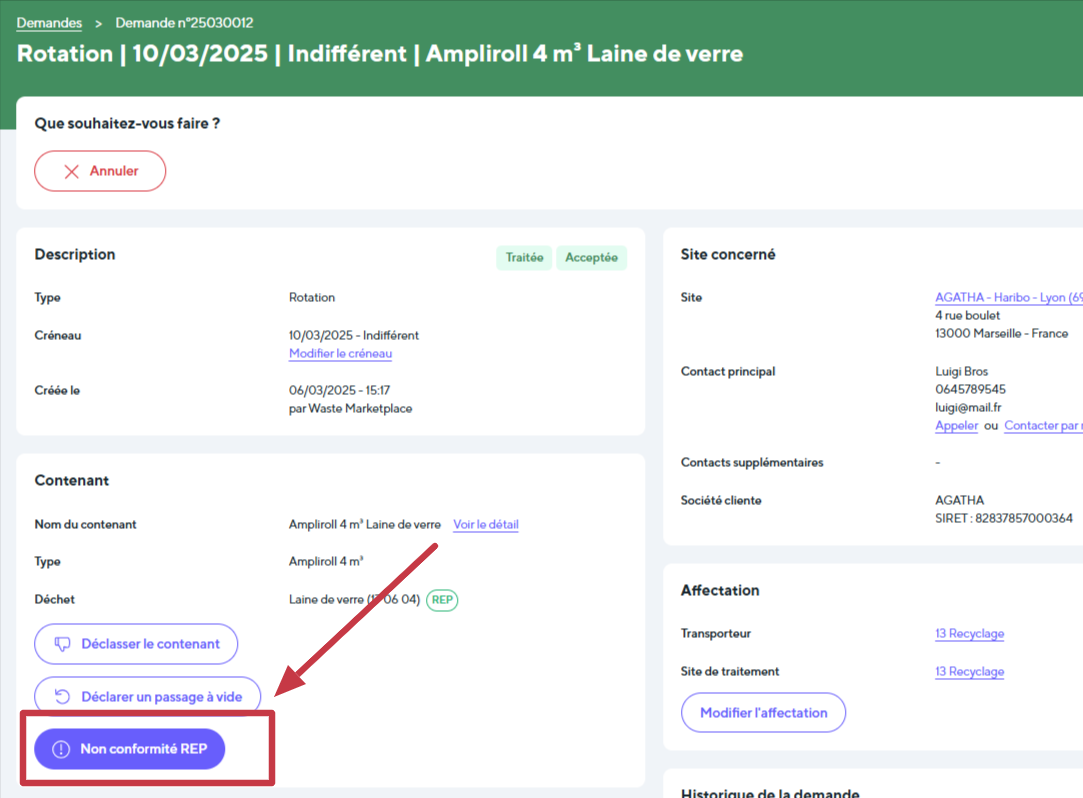Viewport: 1083px width, 798px height.
Task: Open the Site de traitement 13 Recyclage link
Action: (969, 672)
